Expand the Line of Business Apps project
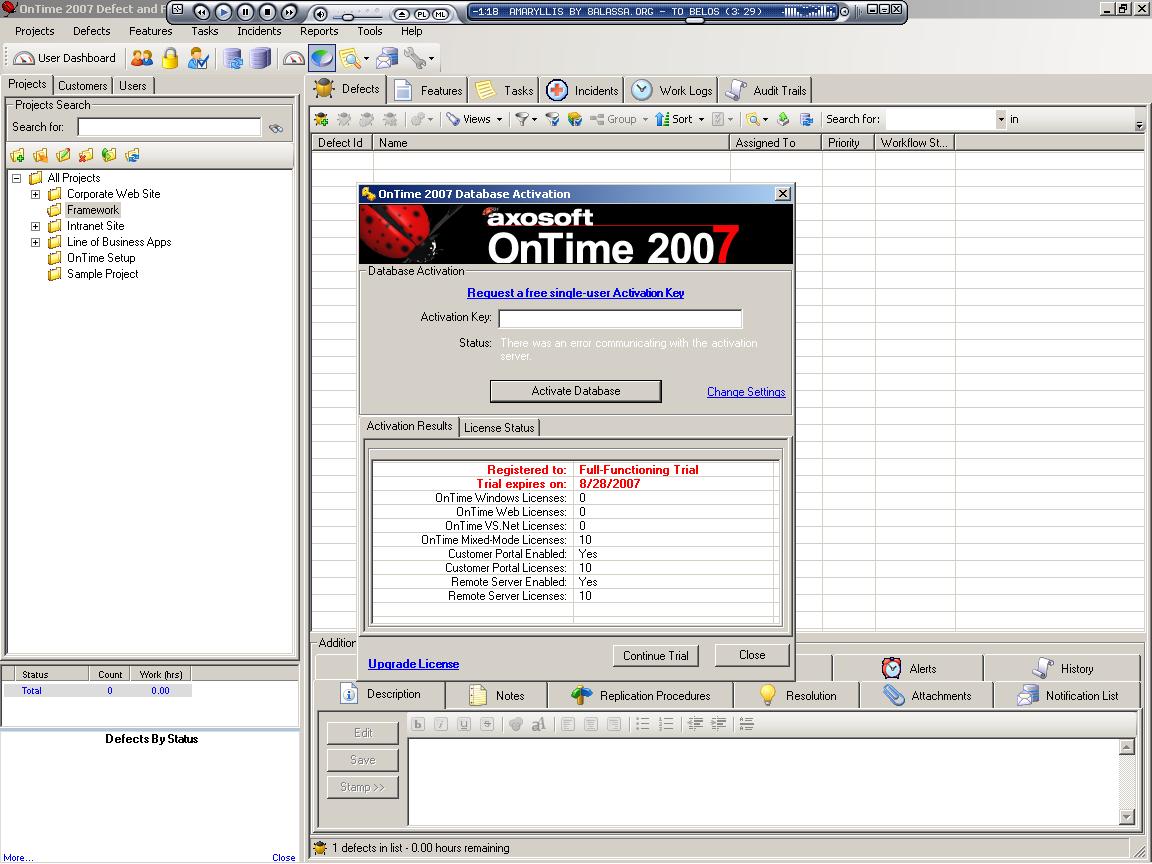Image resolution: width=1152 pixels, height=864 pixels. pyautogui.click(x=35, y=242)
